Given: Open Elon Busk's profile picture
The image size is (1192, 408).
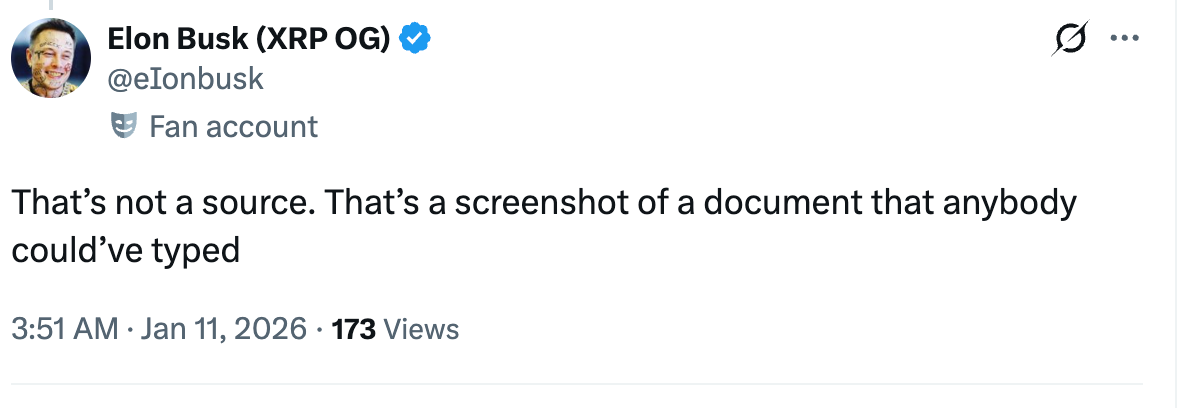Looking at the screenshot, I should pyautogui.click(x=51, y=57).
